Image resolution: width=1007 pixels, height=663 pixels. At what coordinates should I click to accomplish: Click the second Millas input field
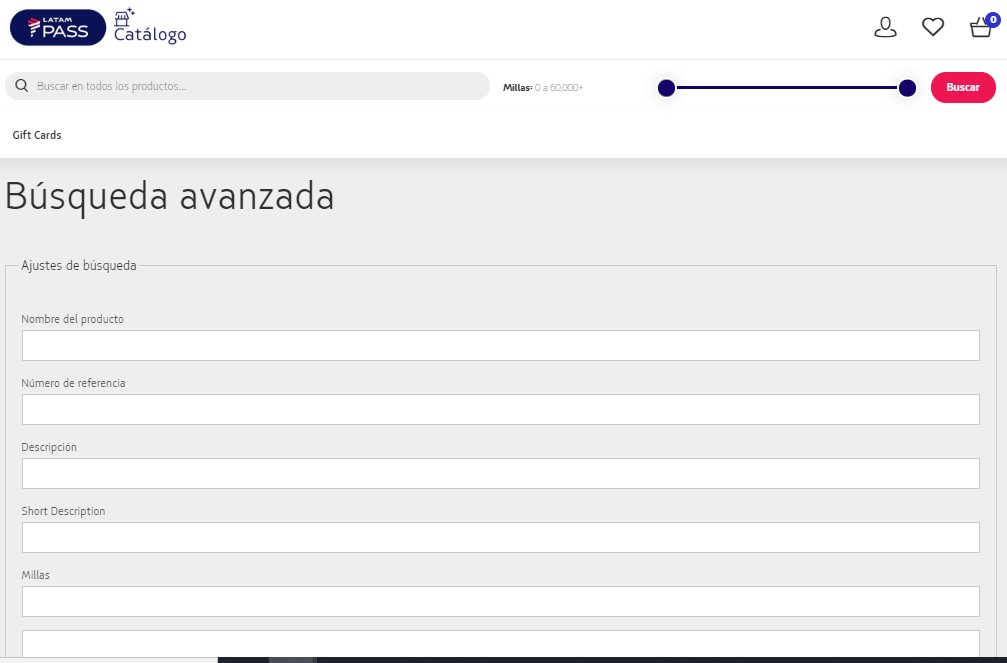tap(500, 644)
